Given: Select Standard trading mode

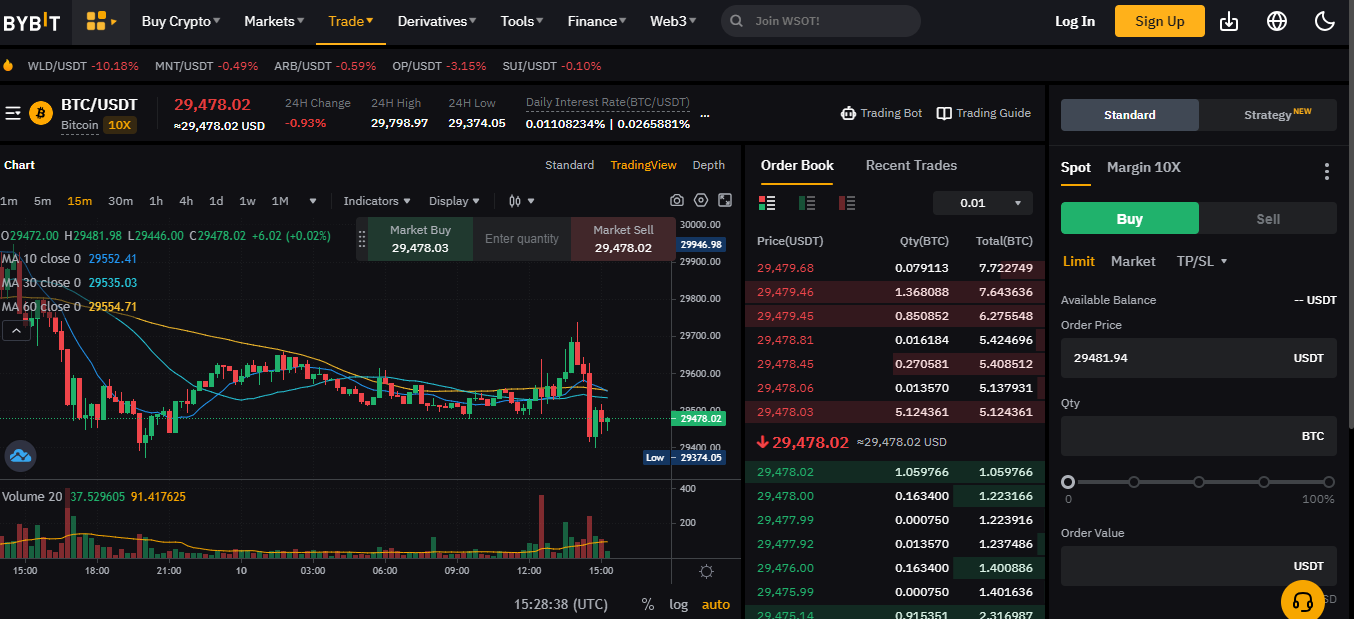Looking at the screenshot, I should (x=1130, y=115).
